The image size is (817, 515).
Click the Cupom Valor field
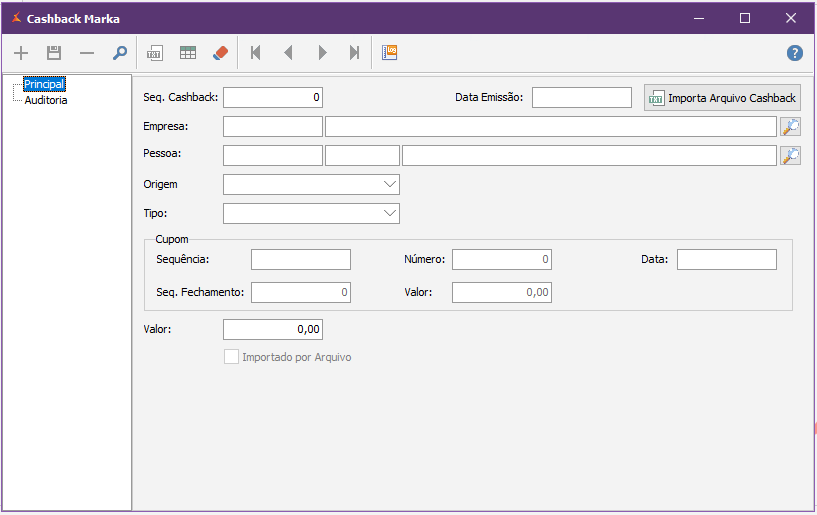(x=502, y=292)
